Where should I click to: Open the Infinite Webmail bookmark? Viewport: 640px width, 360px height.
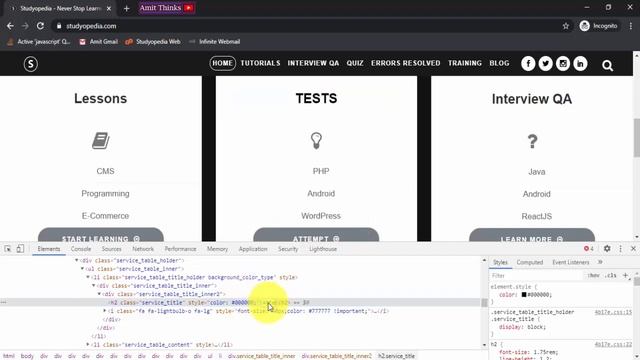pyautogui.click(x=214, y=42)
